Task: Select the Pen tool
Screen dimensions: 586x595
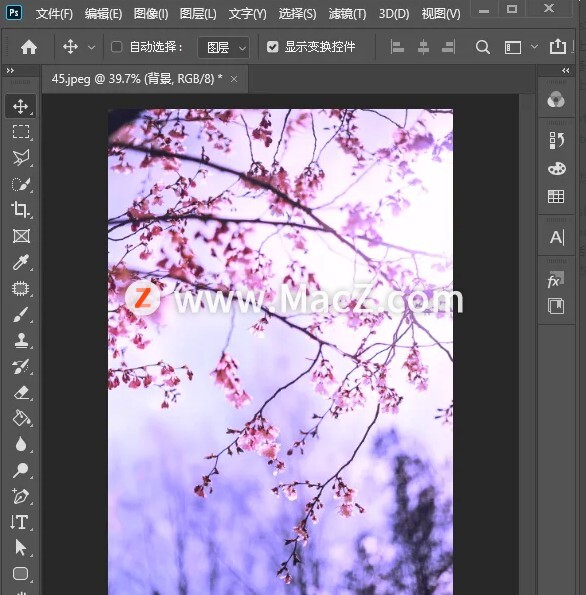Action: [x=20, y=496]
